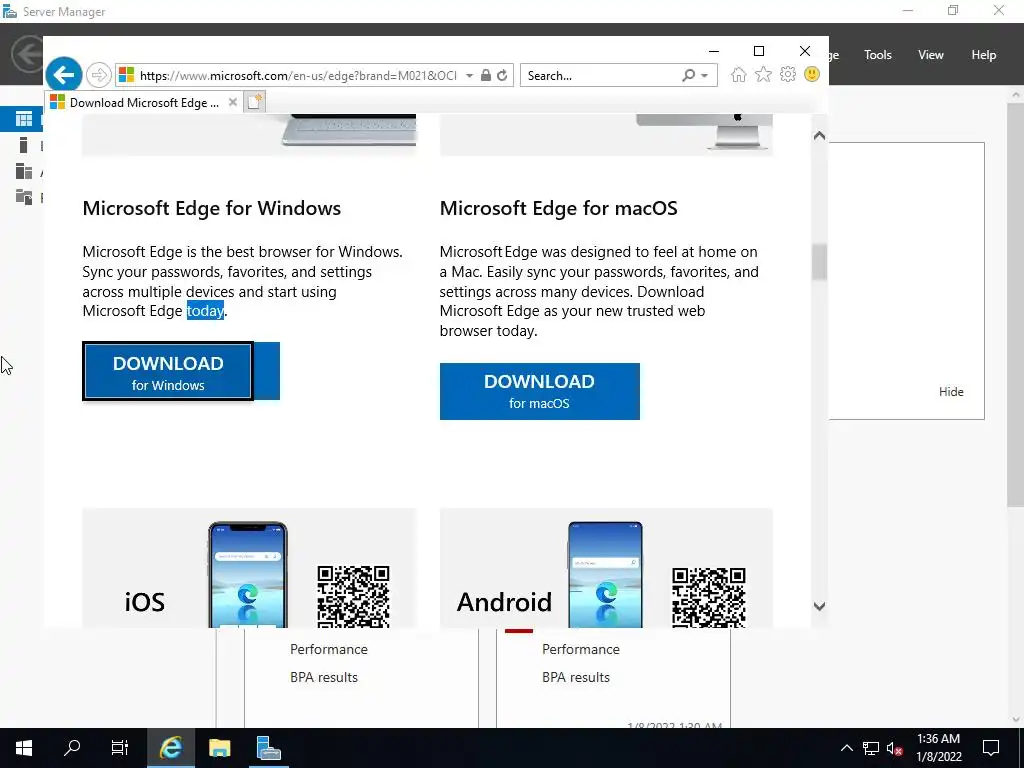
Task: Click the web page scrollbar thumb
Action: 820,262
